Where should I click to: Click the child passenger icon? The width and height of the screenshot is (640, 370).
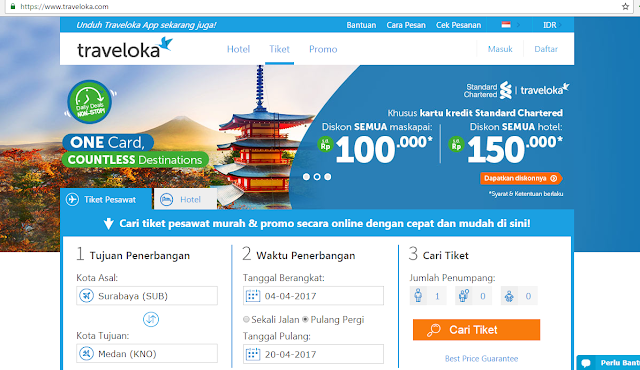463,295
